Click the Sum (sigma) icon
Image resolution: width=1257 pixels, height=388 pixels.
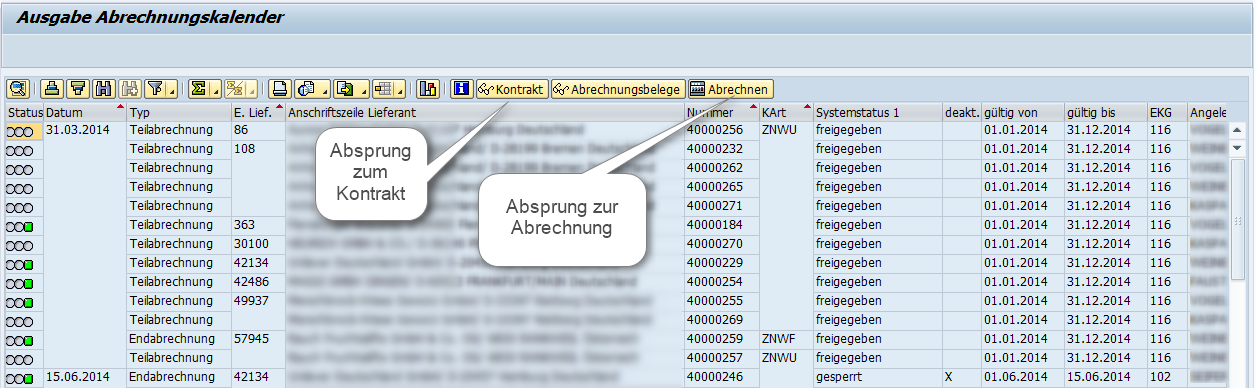199,89
